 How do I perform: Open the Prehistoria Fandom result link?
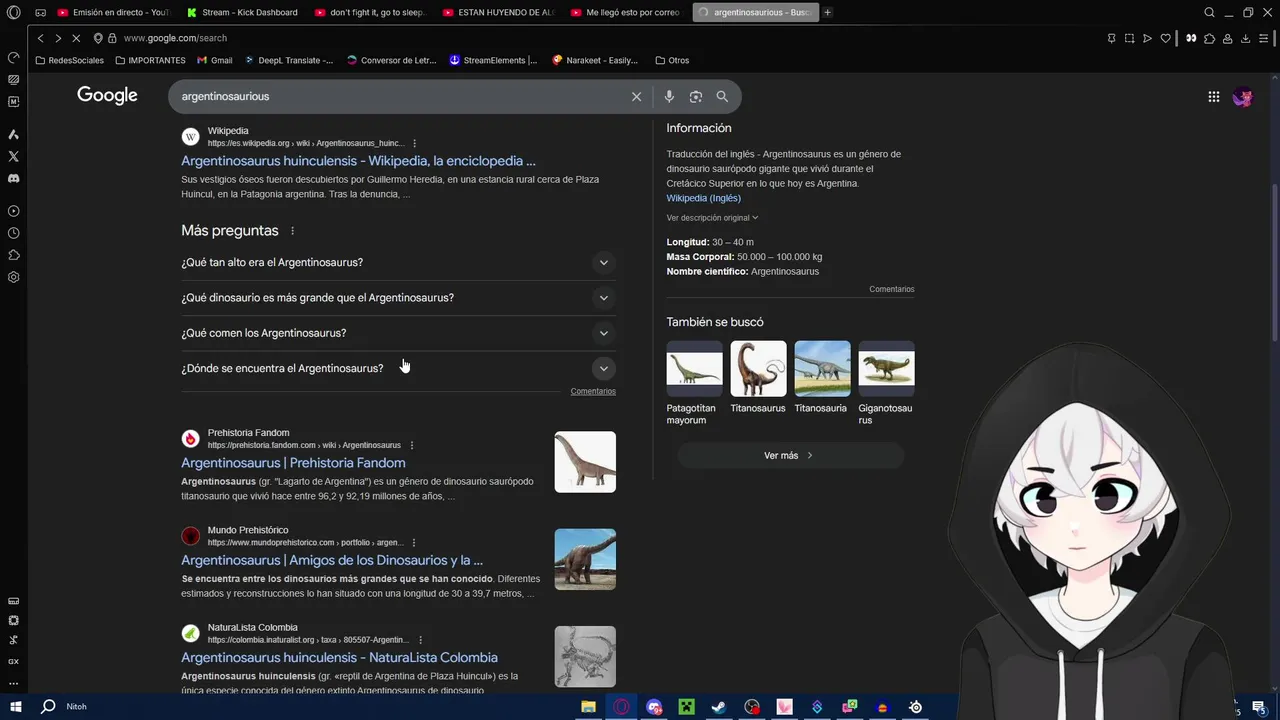tap(293, 463)
